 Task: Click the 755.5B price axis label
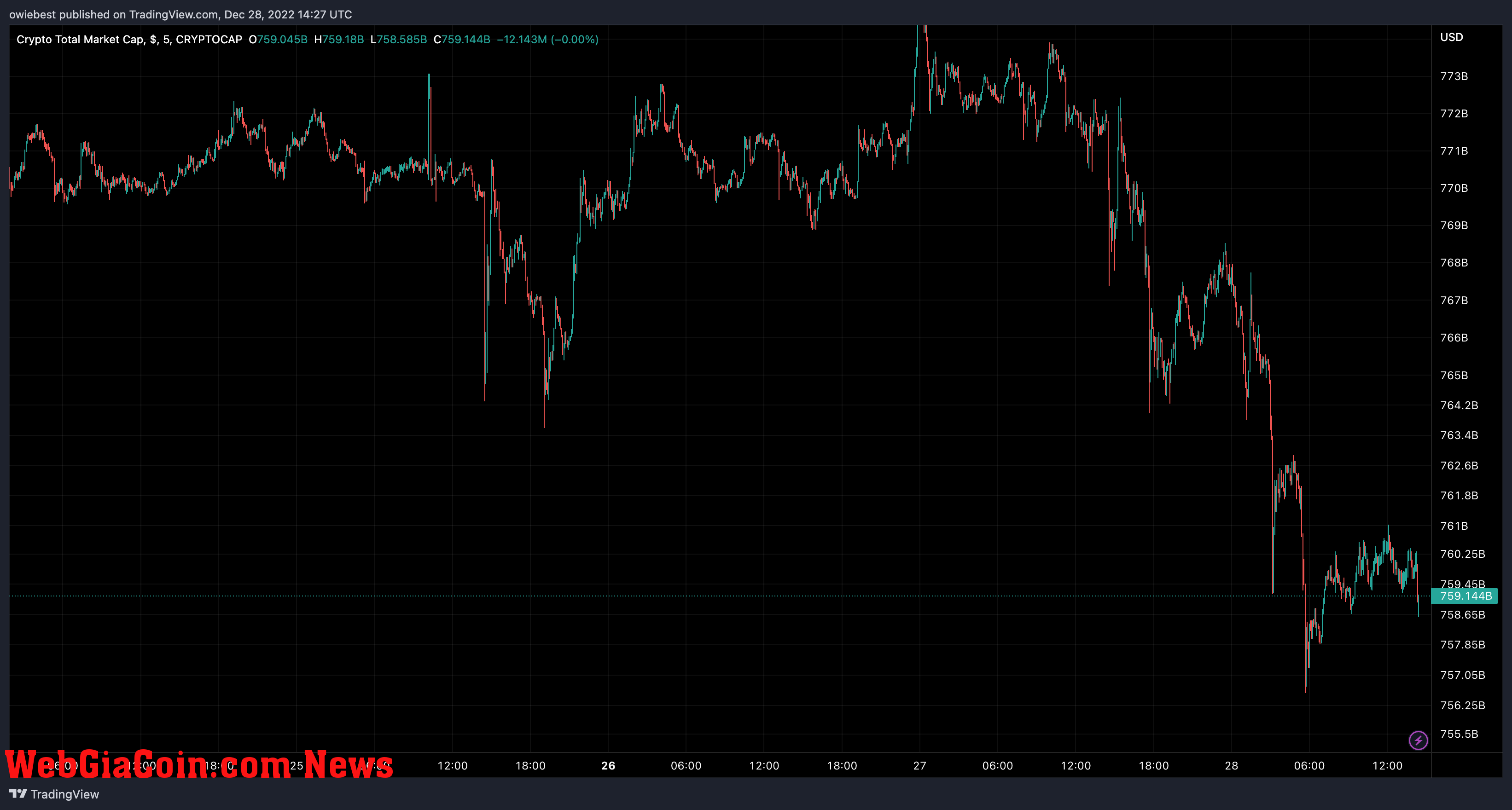point(1459,735)
